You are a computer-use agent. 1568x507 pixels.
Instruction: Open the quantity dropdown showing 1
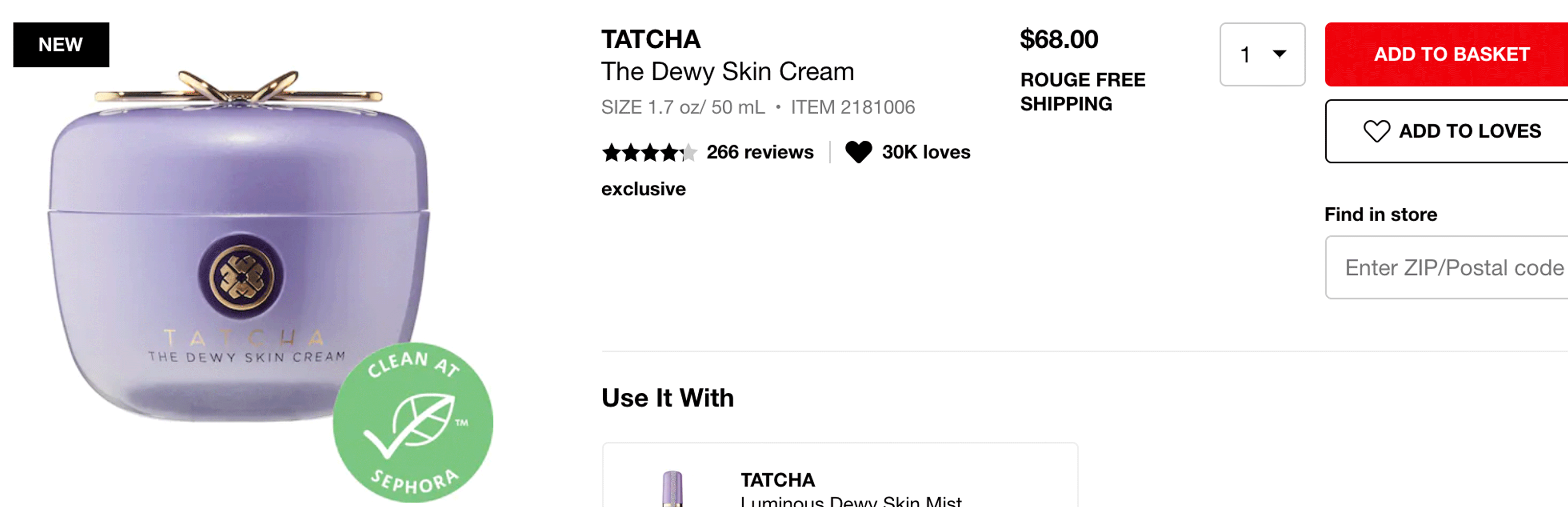click(x=1262, y=54)
